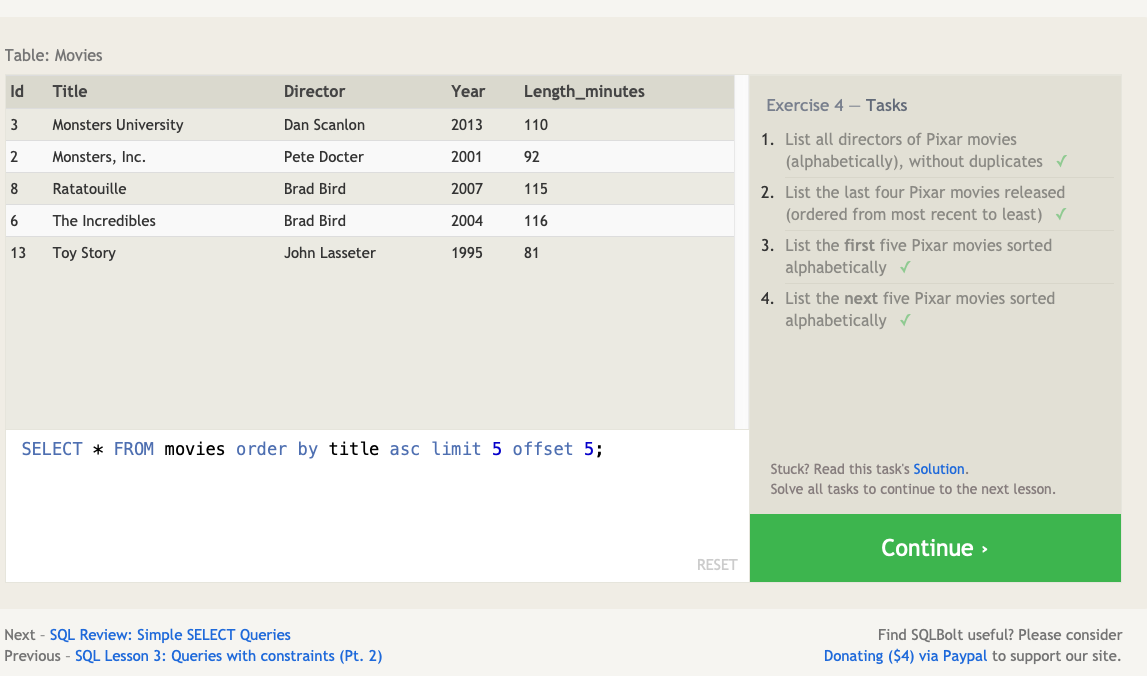The height and width of the screenshot is (676, 1147).
Task: Click Brad Bird in The Incredibles row
Action: pyautogui.click(x=315, y=221)
